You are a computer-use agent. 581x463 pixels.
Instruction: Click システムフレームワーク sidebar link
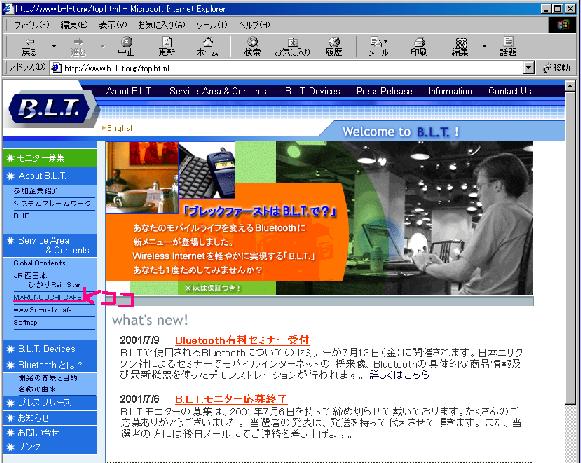[x=52, y=203]
